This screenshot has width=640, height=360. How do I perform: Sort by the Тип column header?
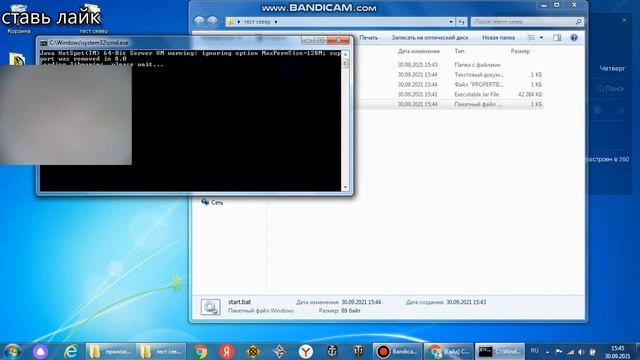pyautogui.click(x=459, y=51)
